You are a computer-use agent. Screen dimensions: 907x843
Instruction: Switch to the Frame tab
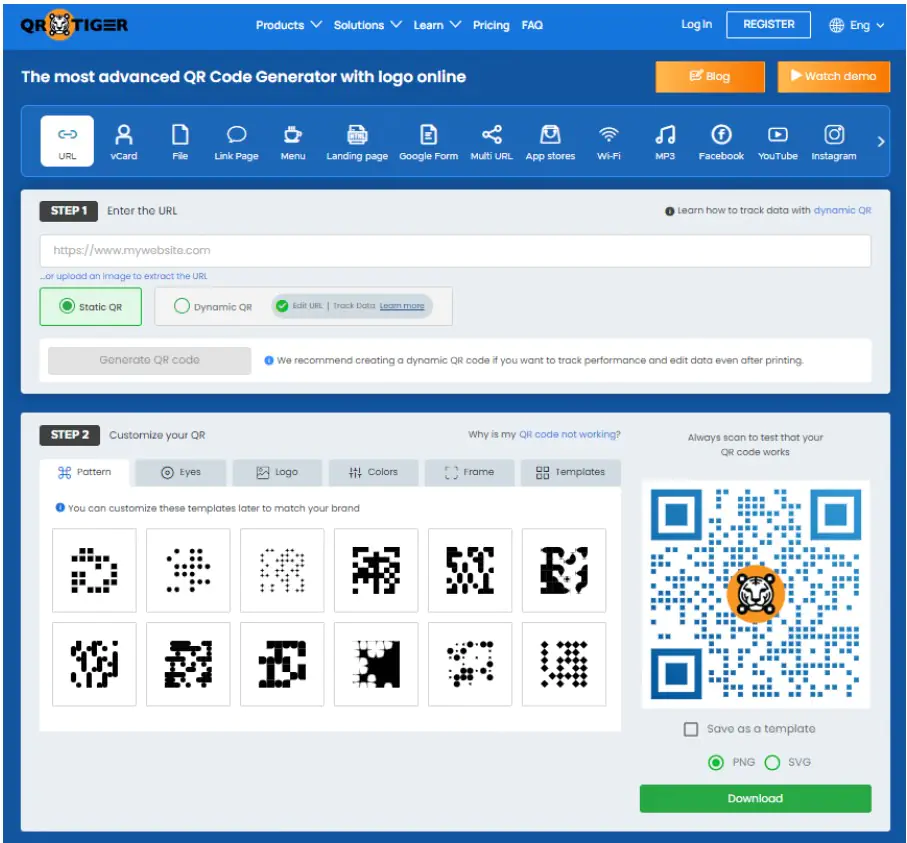(469, 472)
